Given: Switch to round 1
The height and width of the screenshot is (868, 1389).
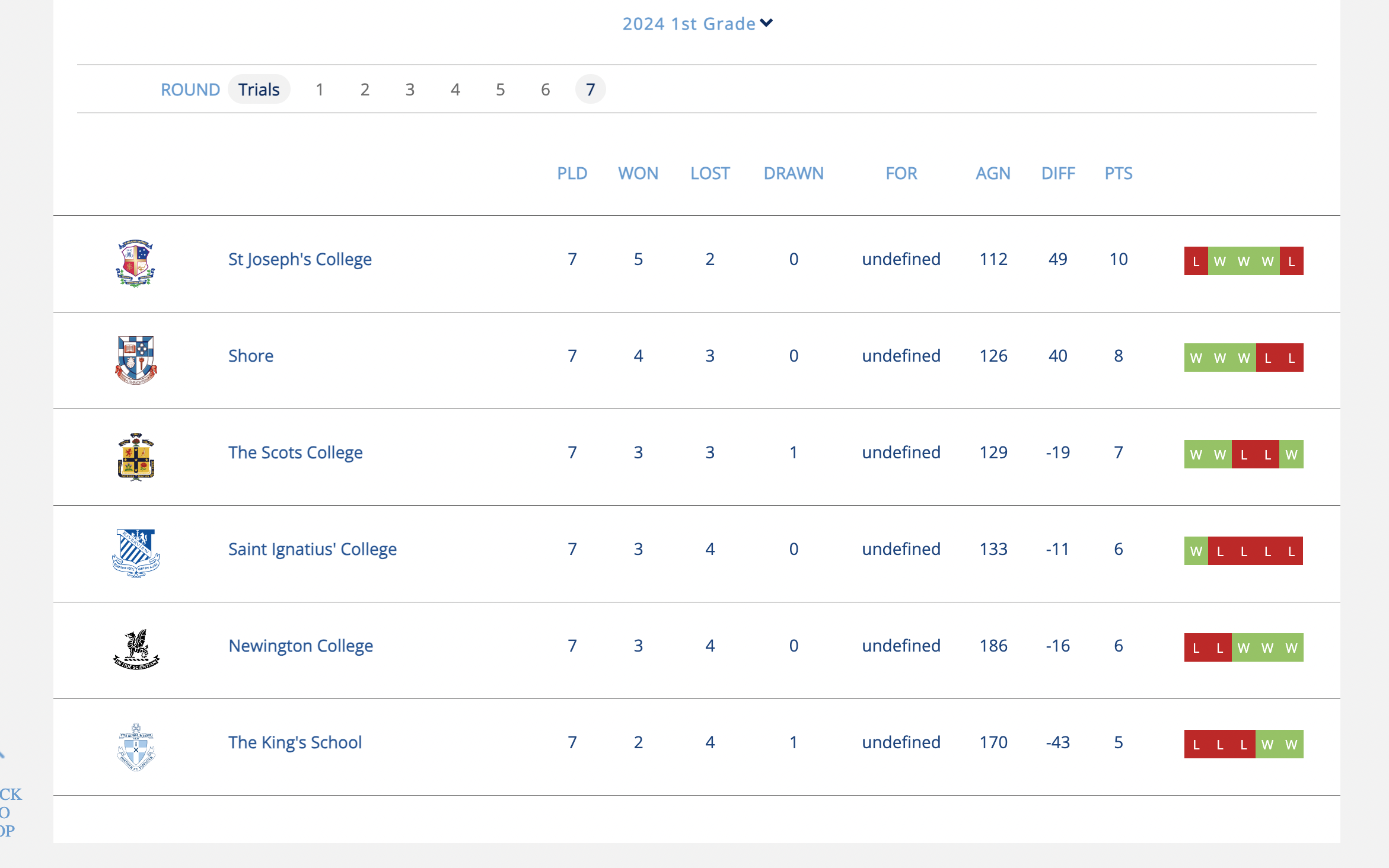Looking at the screenshot, I should pos(320,90).
